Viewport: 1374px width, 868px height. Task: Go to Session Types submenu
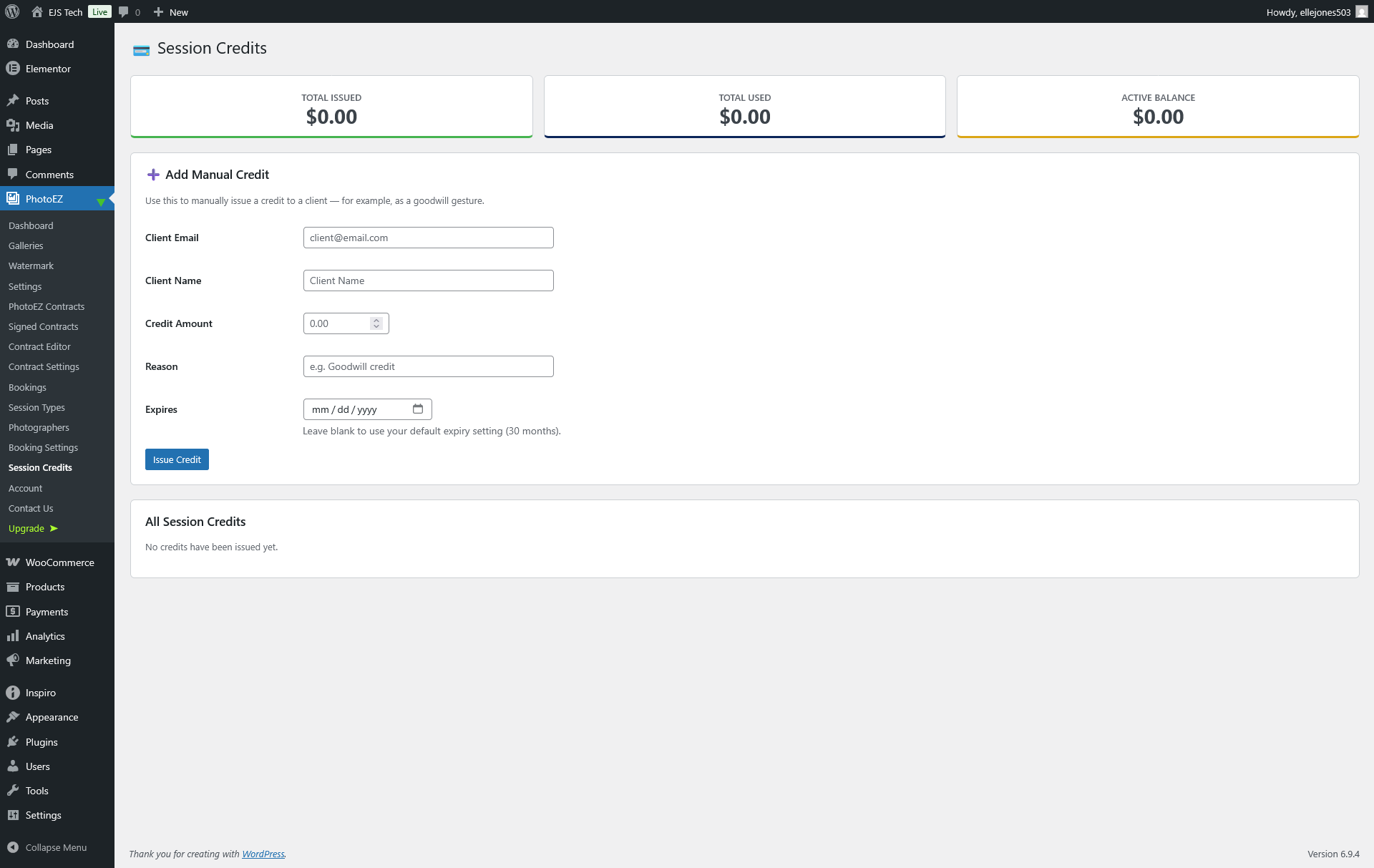pyautogui.click(x=36, y=407)
